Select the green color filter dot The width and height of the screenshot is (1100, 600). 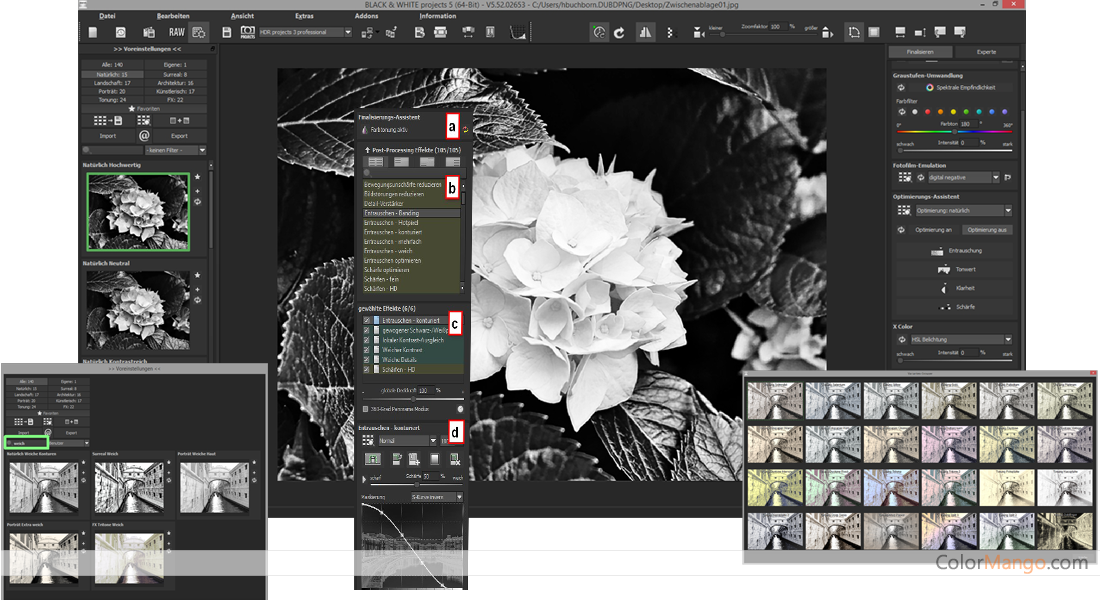[x=966, y=112]
